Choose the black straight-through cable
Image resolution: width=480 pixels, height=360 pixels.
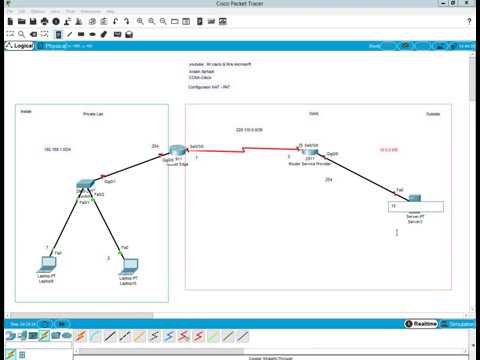click(110, 336)
